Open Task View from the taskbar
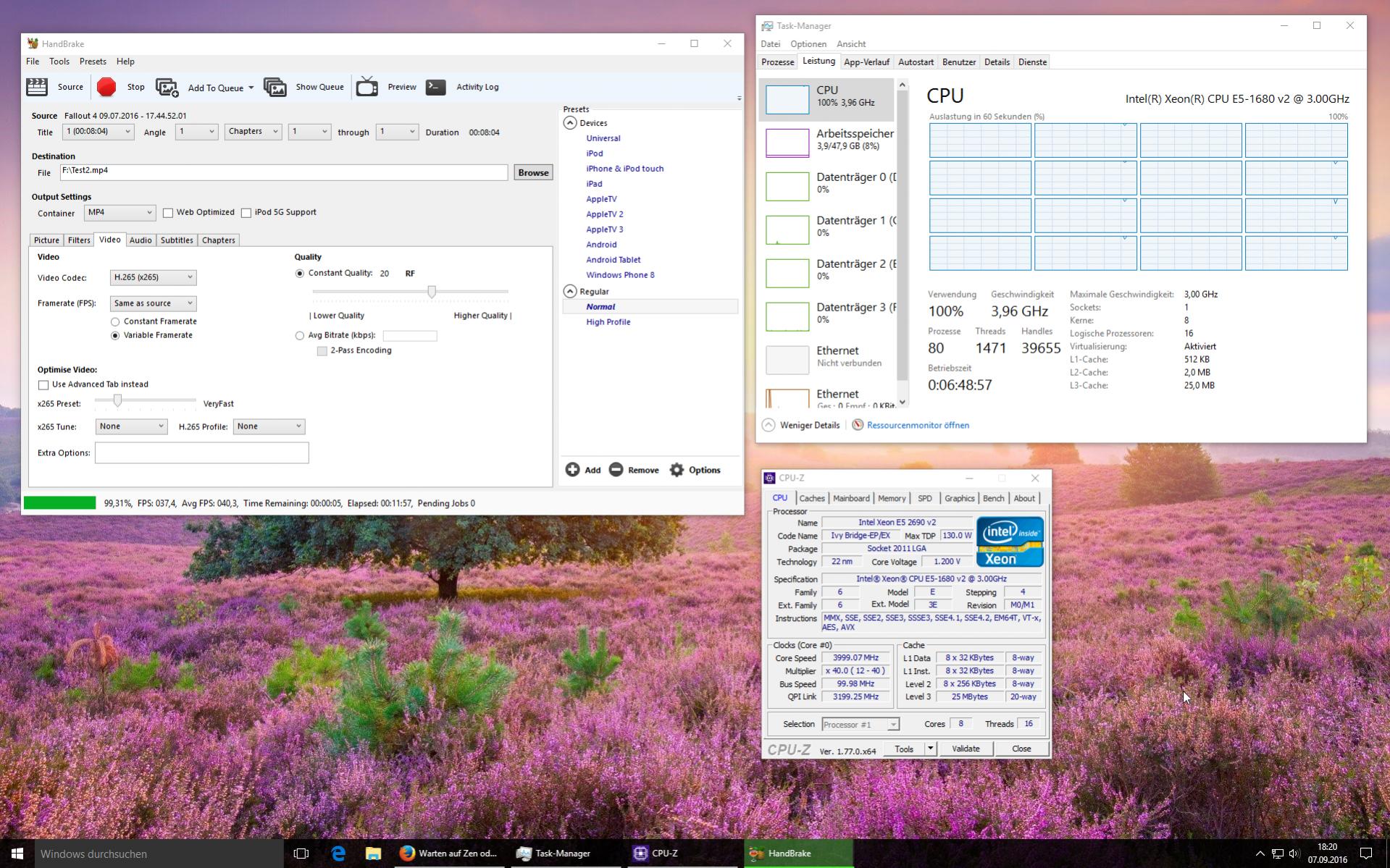This screenshot has width=1390, height=868. (x=301, y=854)
